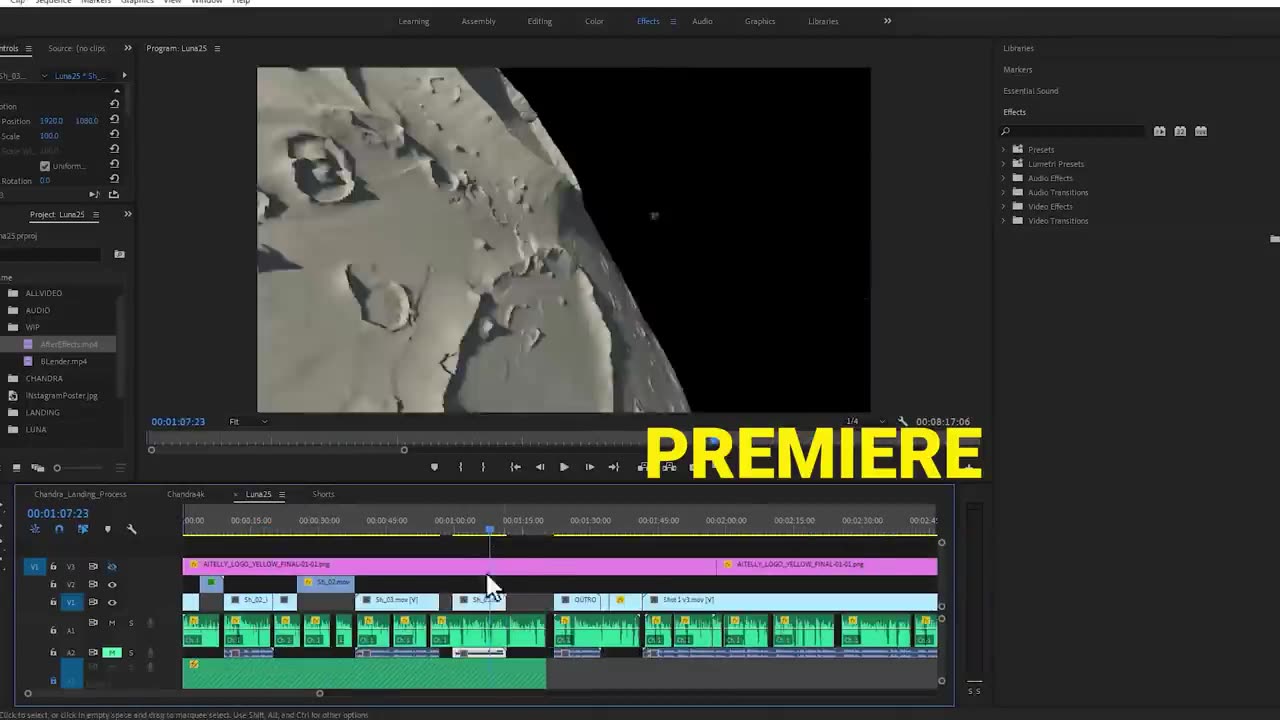Hide track V1 output

click(112, 602)
